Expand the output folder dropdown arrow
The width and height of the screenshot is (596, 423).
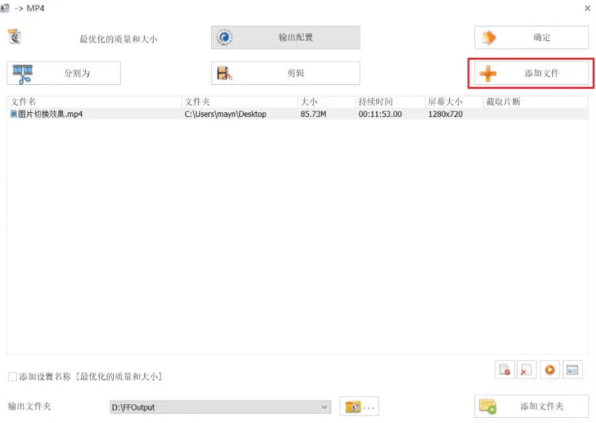(324, 407)
